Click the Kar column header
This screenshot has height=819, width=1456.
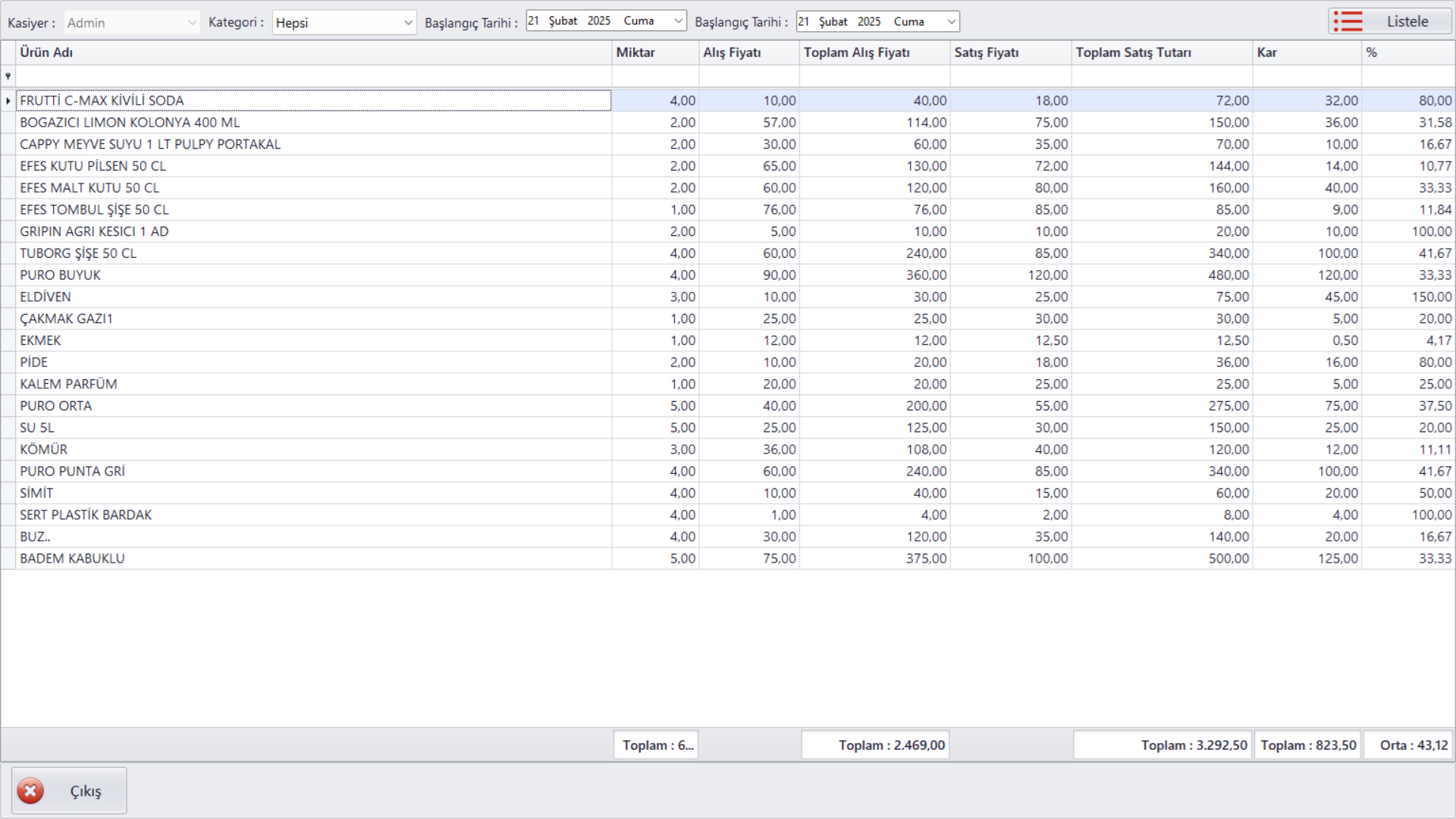click(x=1307, y=52)
